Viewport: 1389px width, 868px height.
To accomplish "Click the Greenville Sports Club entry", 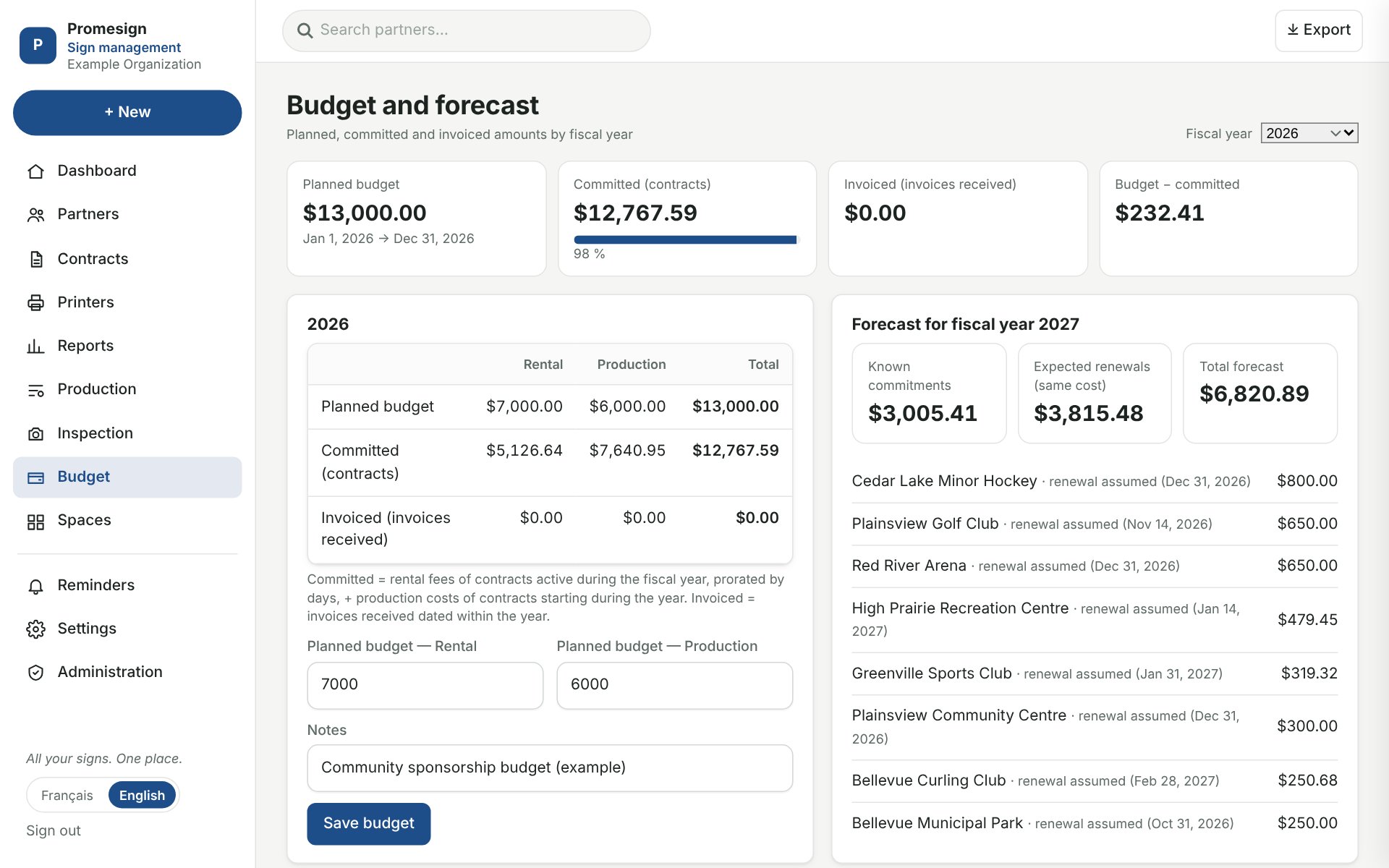I will tap(1095, 673).
